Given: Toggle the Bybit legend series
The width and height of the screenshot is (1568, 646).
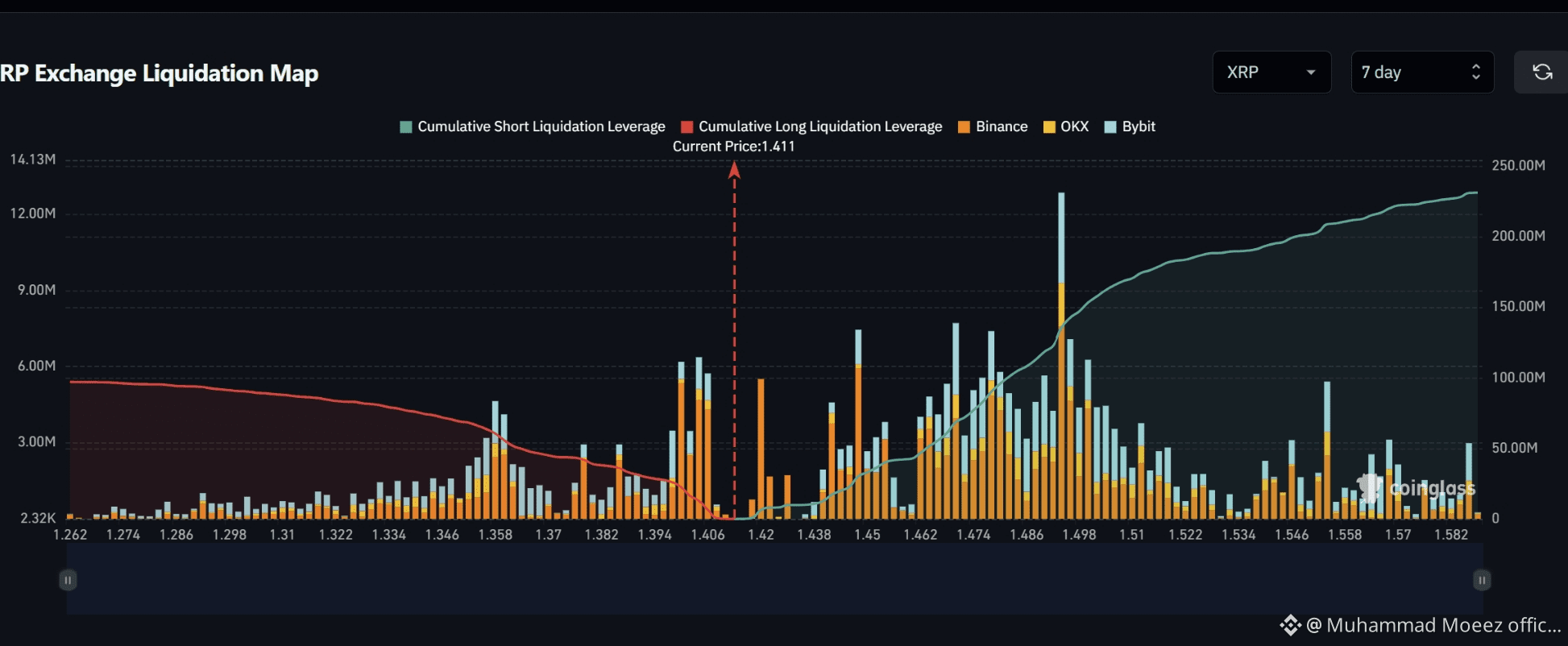Looking at the screenshot, I should 1130,126.
